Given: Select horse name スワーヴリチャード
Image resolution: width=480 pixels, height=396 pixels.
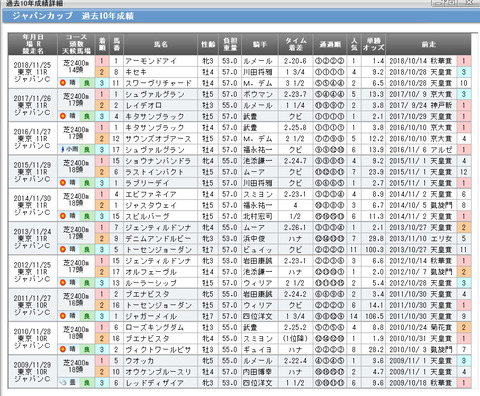Looking at the screenshot, I should click(158, 83).
